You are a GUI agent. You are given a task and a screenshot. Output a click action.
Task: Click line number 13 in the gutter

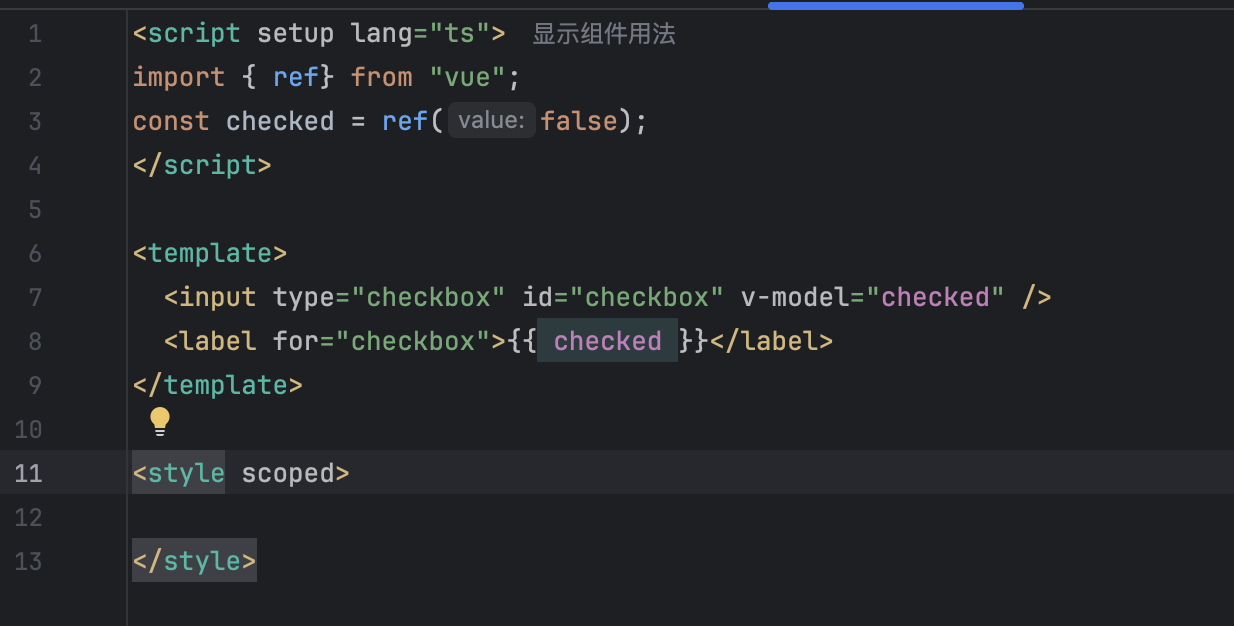(29, 561)
